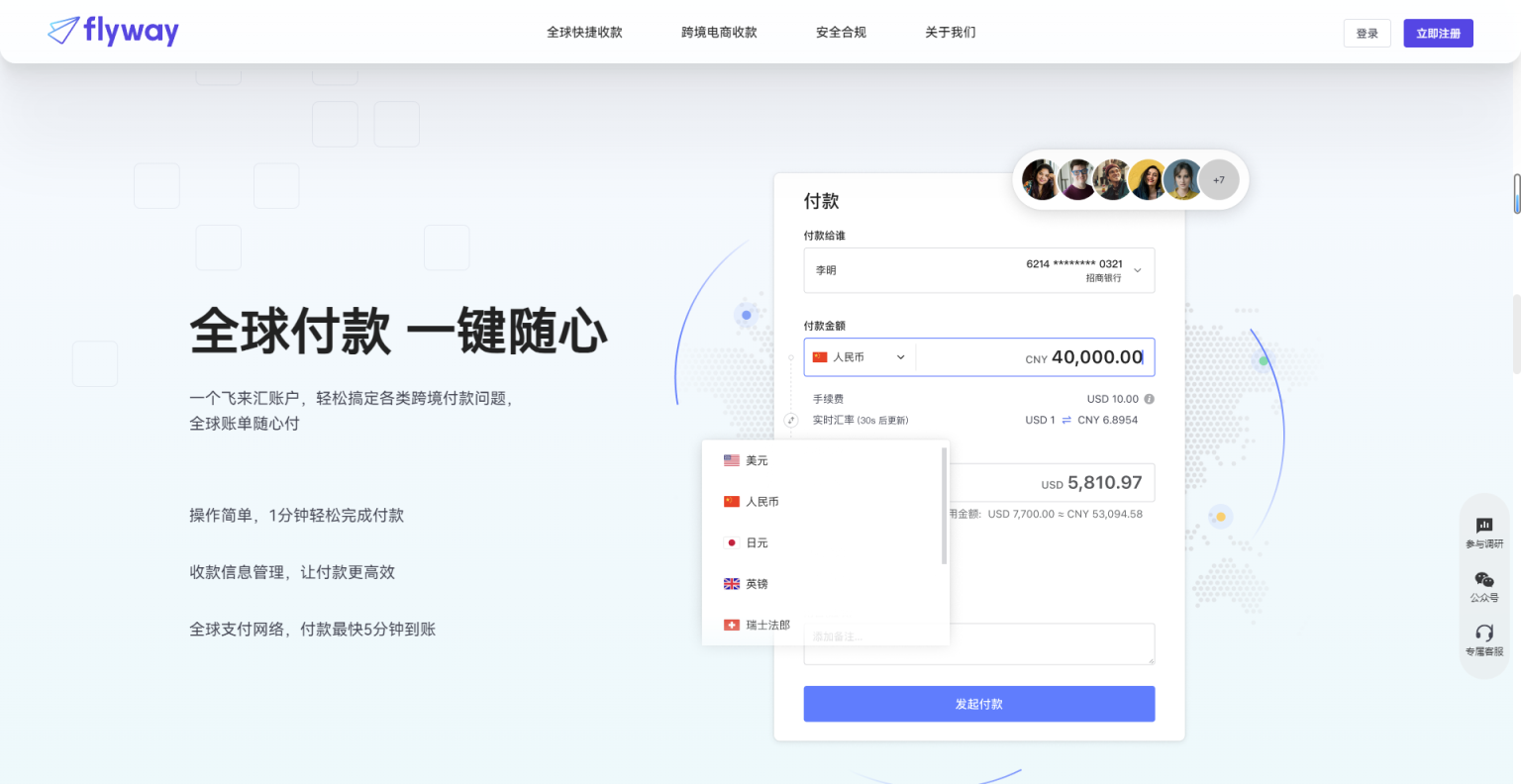
Task: Open the 安全合规 navigation item
Action: coord(841,33)
